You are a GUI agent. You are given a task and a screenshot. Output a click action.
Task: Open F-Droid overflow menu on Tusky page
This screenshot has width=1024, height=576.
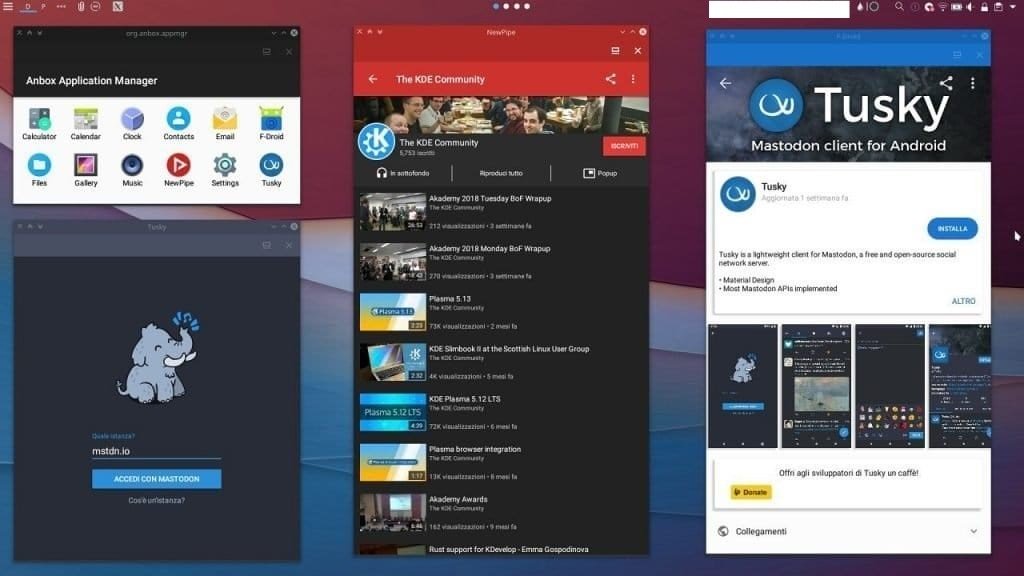click(x=973, y=83)
